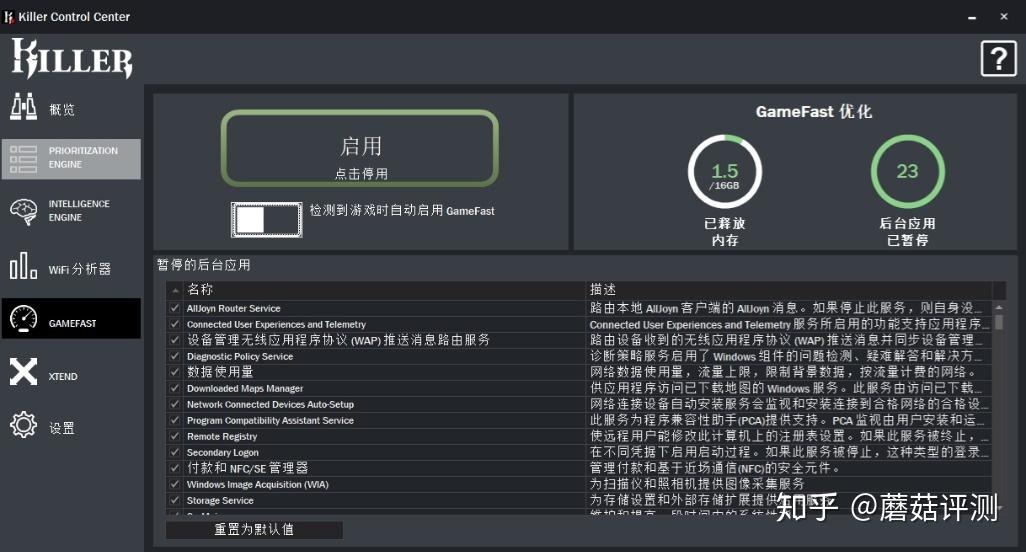Viewport: 1026px width, 552px height.
Task: Uncheck AllJoyn Router Service
Action: (x=175, y=307)
